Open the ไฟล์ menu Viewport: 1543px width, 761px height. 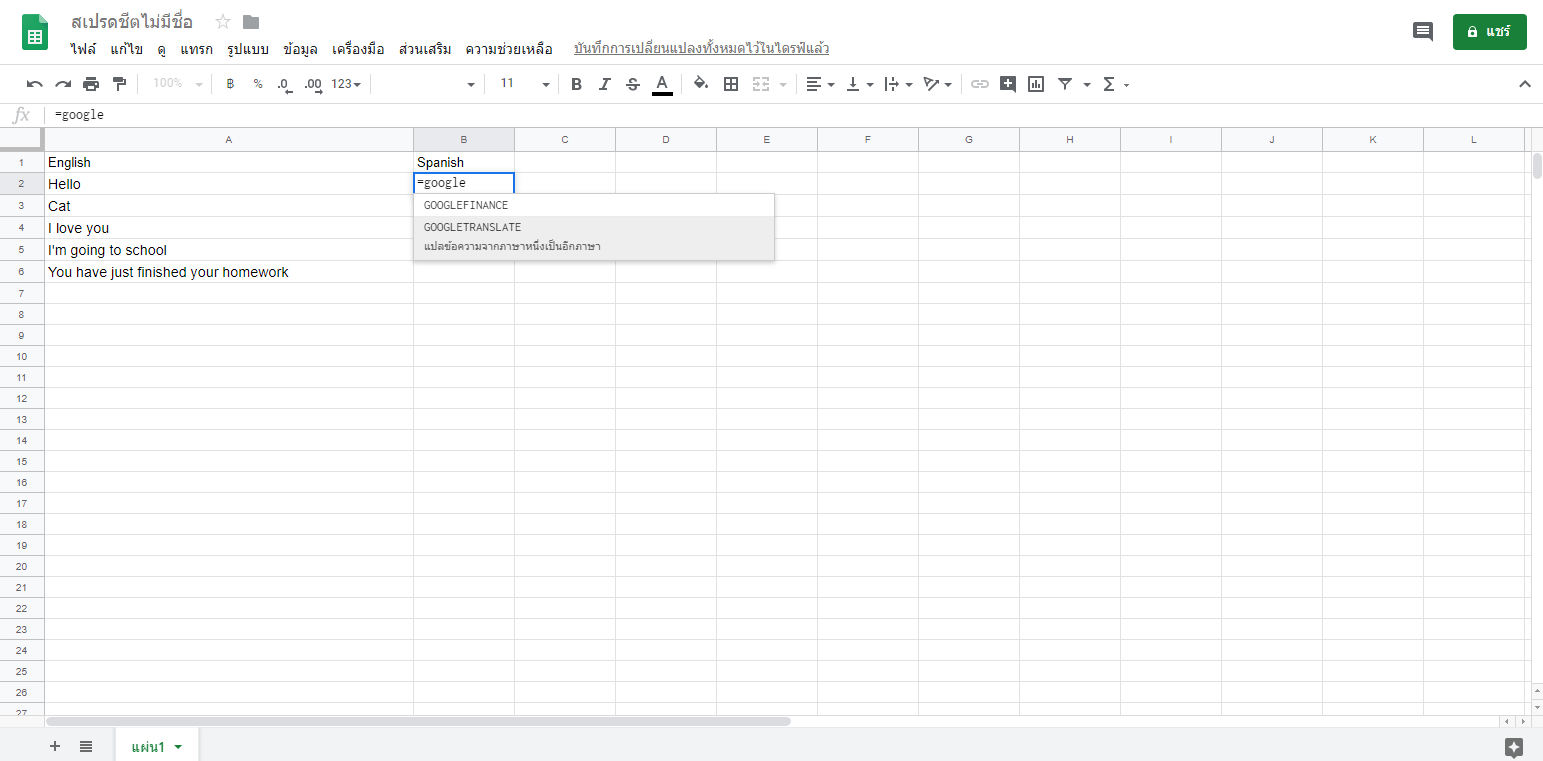pos(84,48)
